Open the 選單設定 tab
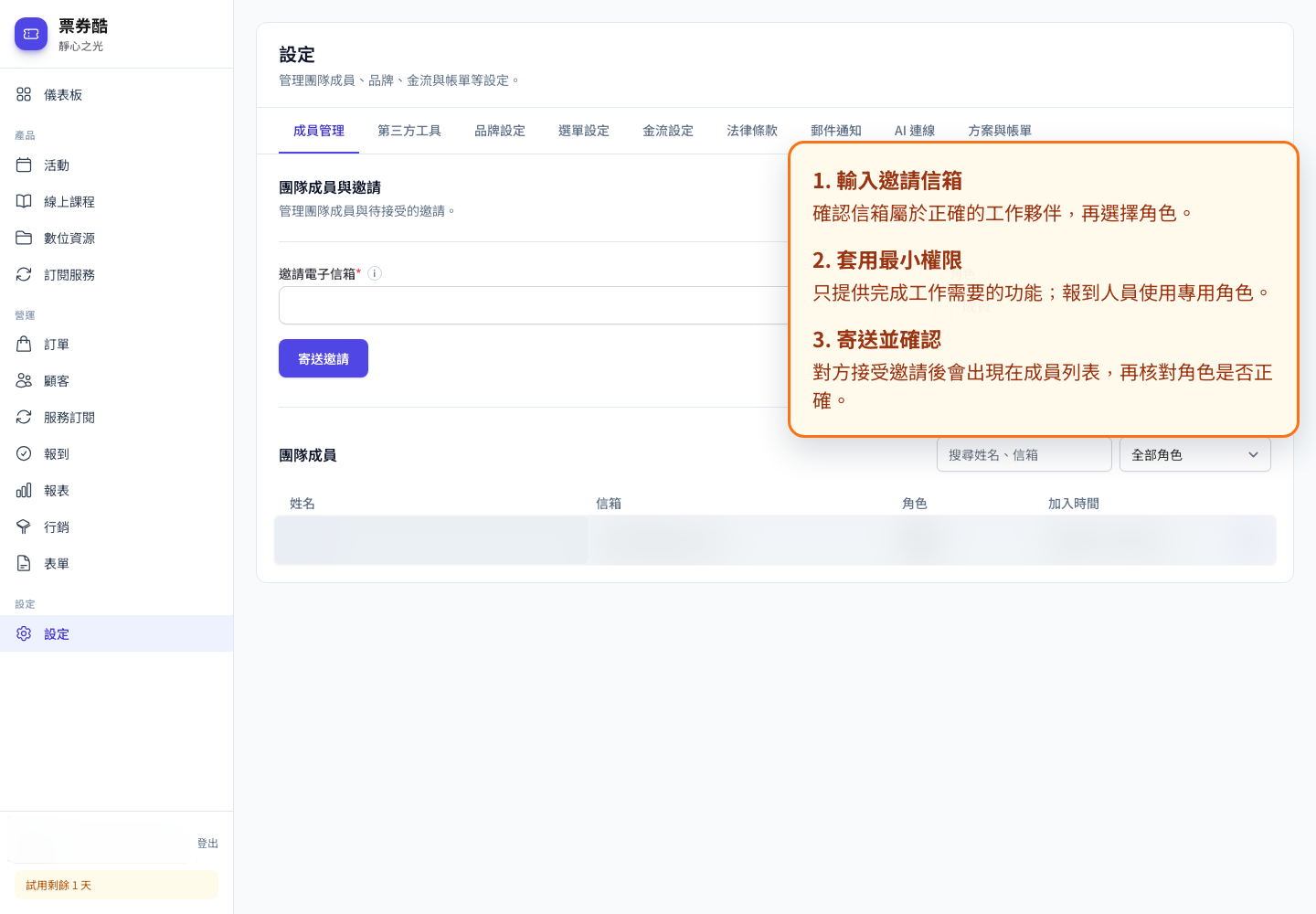Image resolution: width=1316 pixels, height=914 pixels. coord(584,131)
